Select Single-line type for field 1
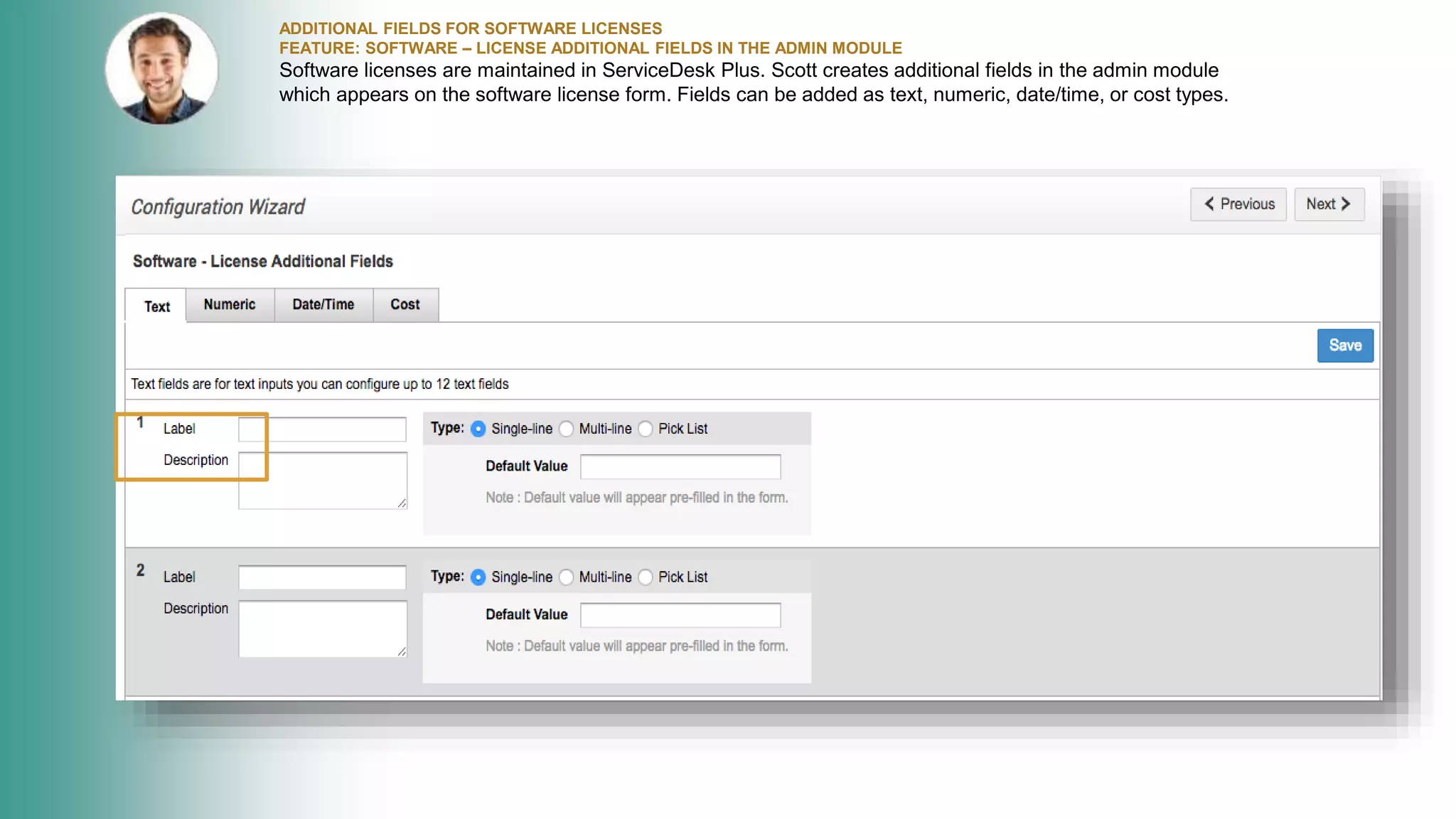The height and width of the screenshot is (819, 1456). [x=478, y=429]
